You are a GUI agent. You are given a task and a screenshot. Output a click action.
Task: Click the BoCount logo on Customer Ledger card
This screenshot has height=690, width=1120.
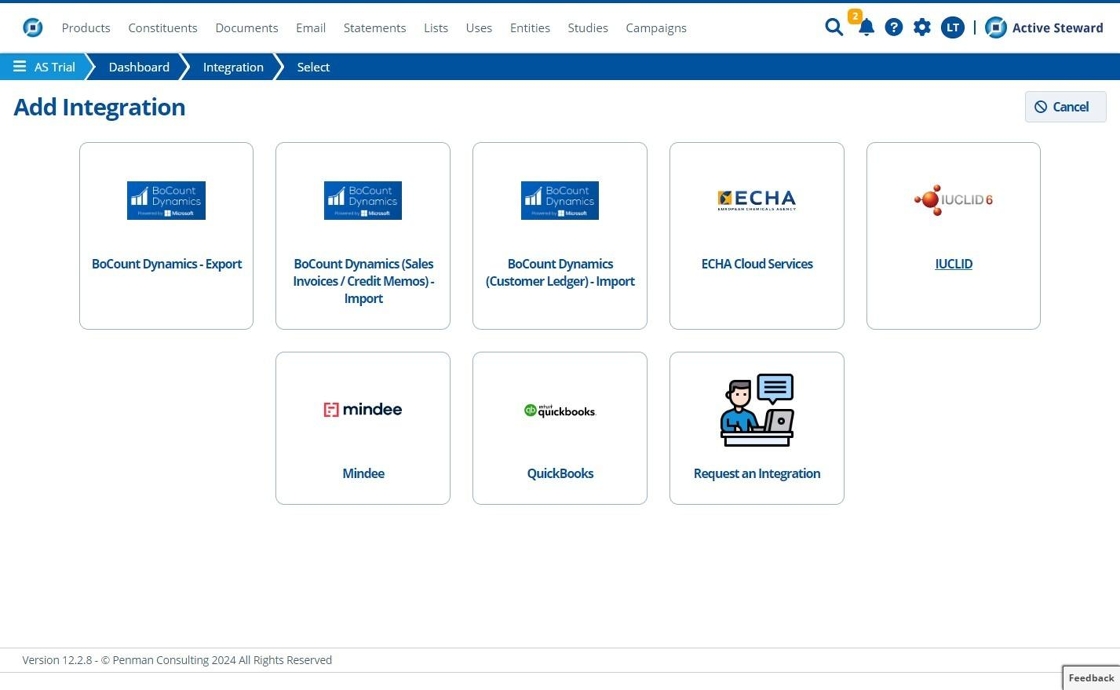click(x=560, y=200)
